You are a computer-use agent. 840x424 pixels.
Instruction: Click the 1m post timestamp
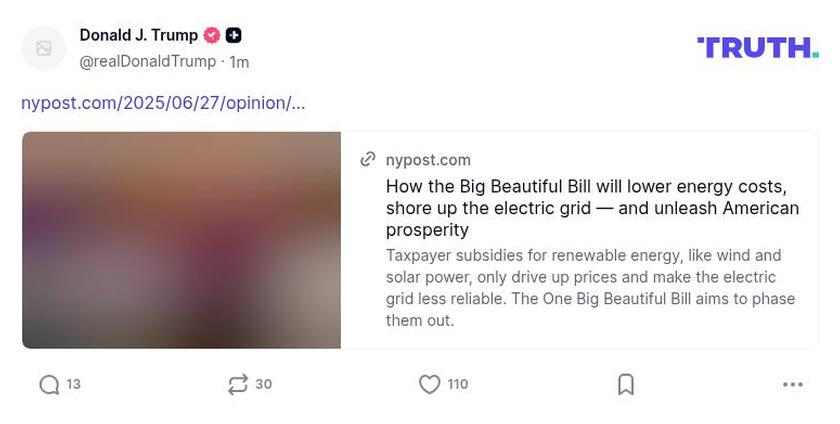click(239, 62)
